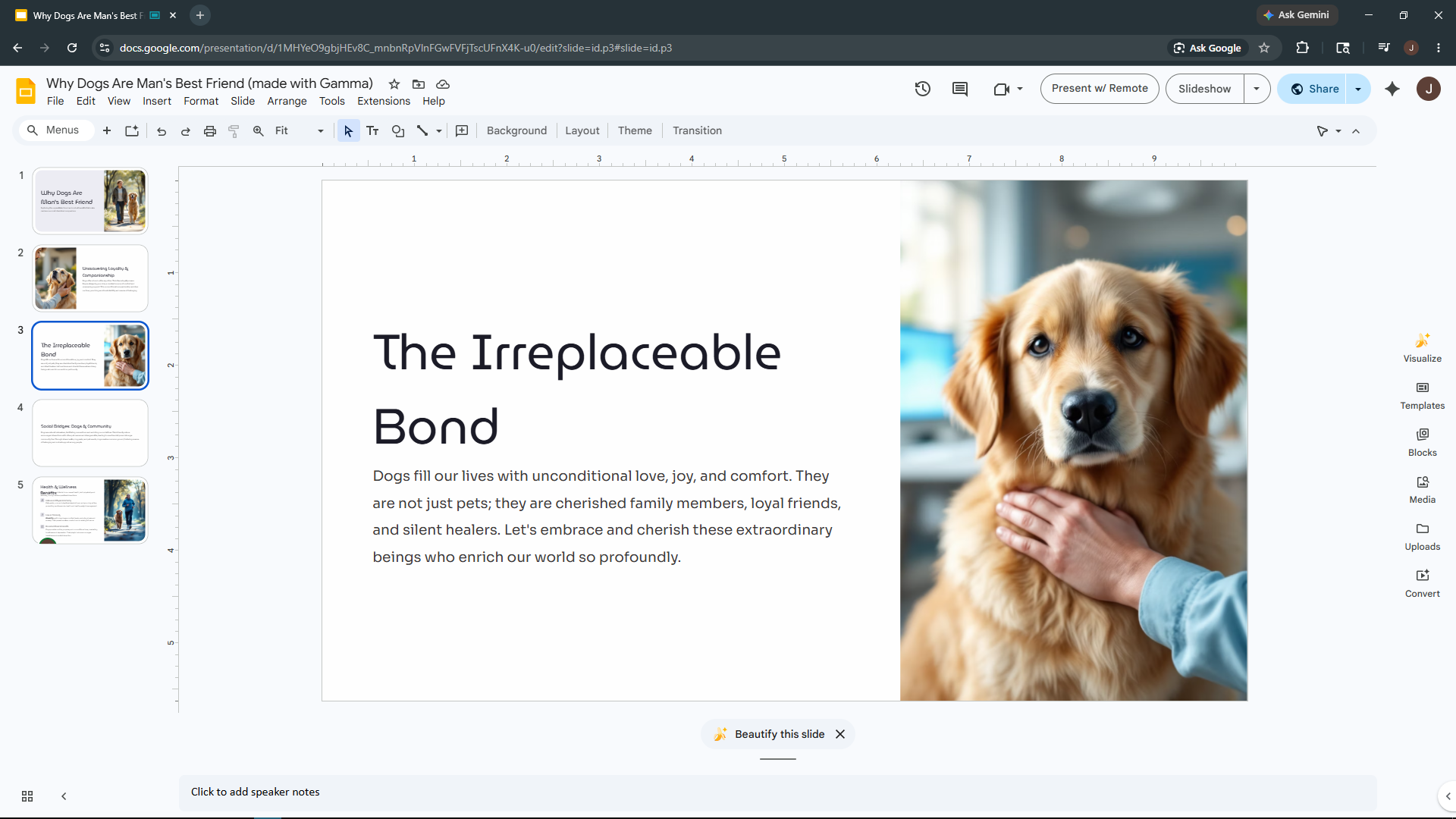Open Media in side panel
This screenshot has width=1456, height=819.
(1423, 490)
